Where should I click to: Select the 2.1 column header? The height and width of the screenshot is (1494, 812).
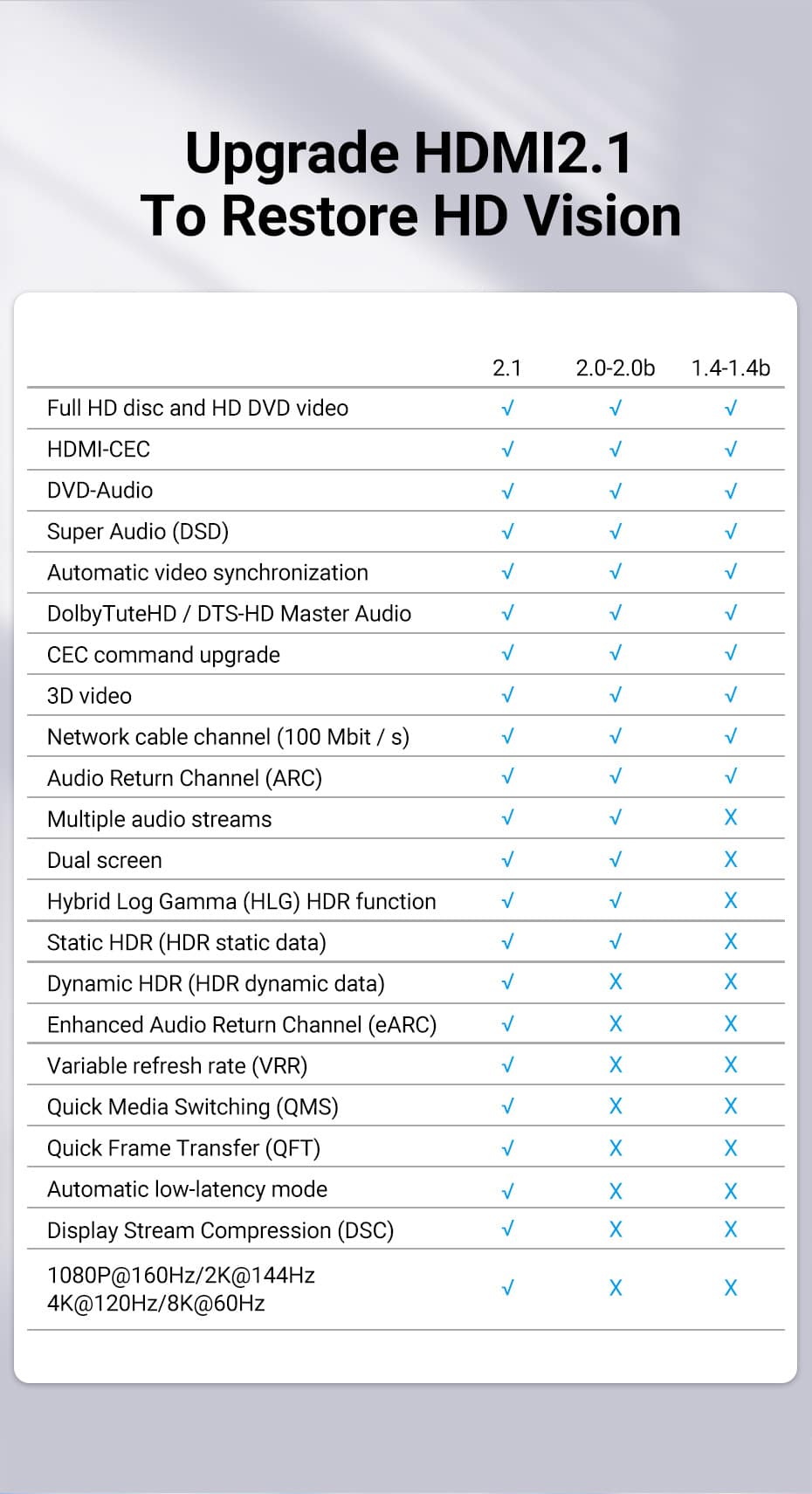[507, 368]
